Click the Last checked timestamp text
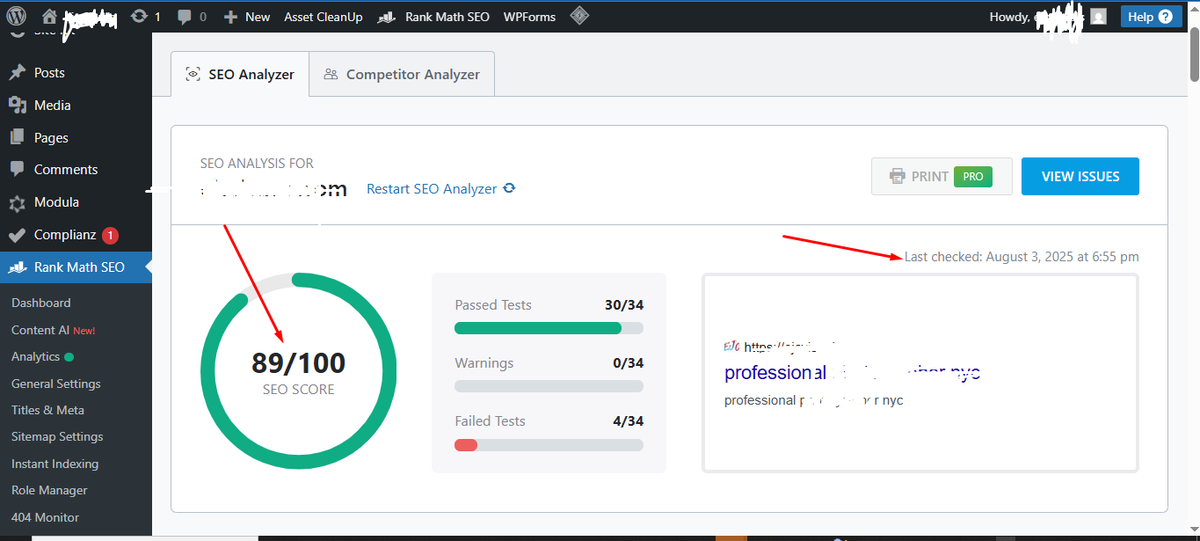Image resolution: width=1200 pixels, height=541 pixels. pyautogui.click(x=1021, y=257)
